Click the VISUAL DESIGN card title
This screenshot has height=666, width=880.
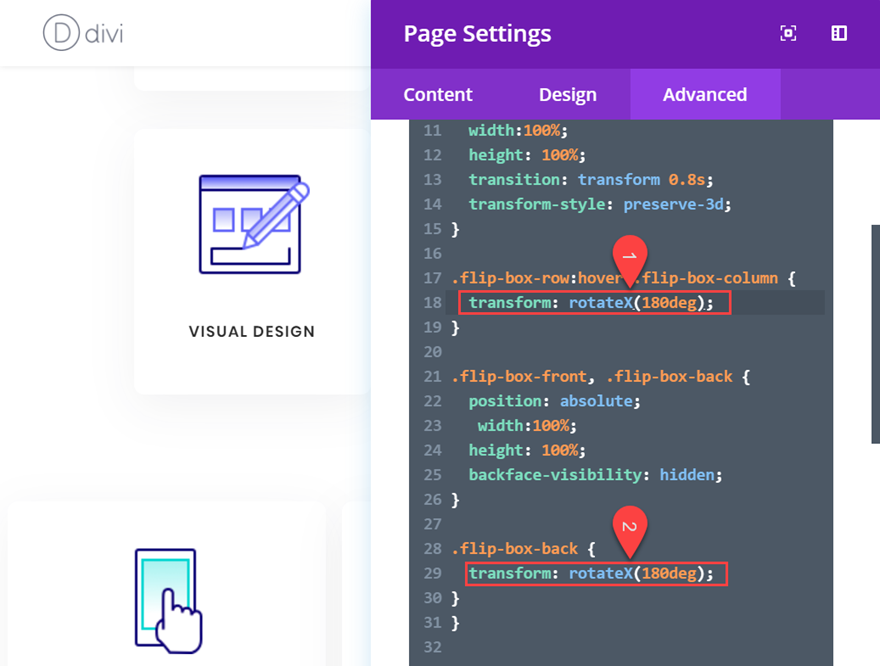point(251,332)
